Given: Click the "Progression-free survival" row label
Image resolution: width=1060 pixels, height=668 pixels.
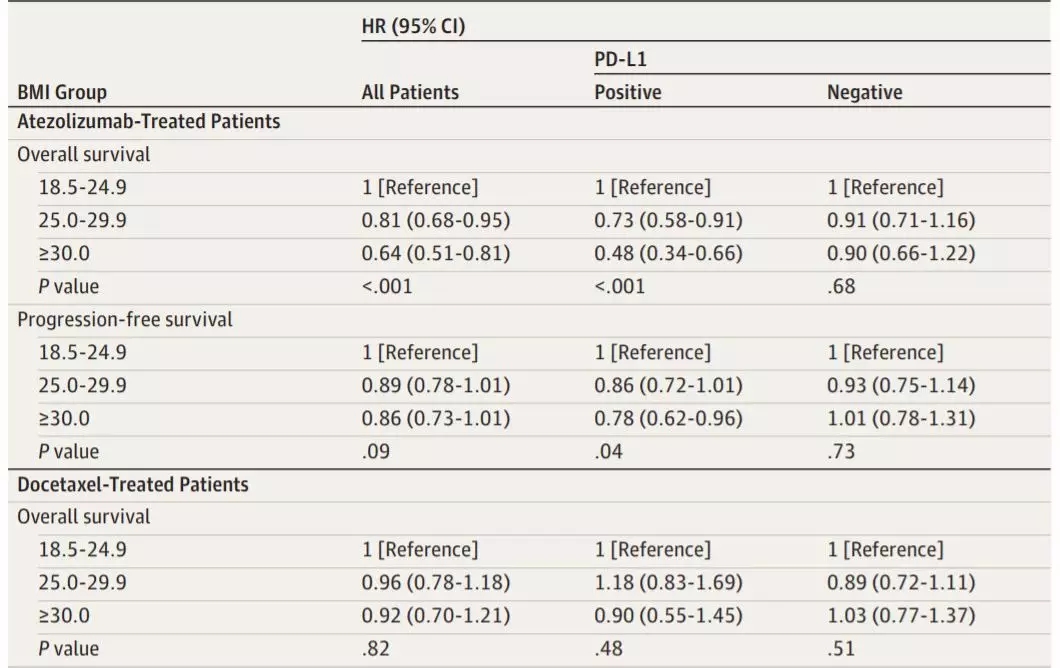Looking at the screenshot, I should 124,320.
